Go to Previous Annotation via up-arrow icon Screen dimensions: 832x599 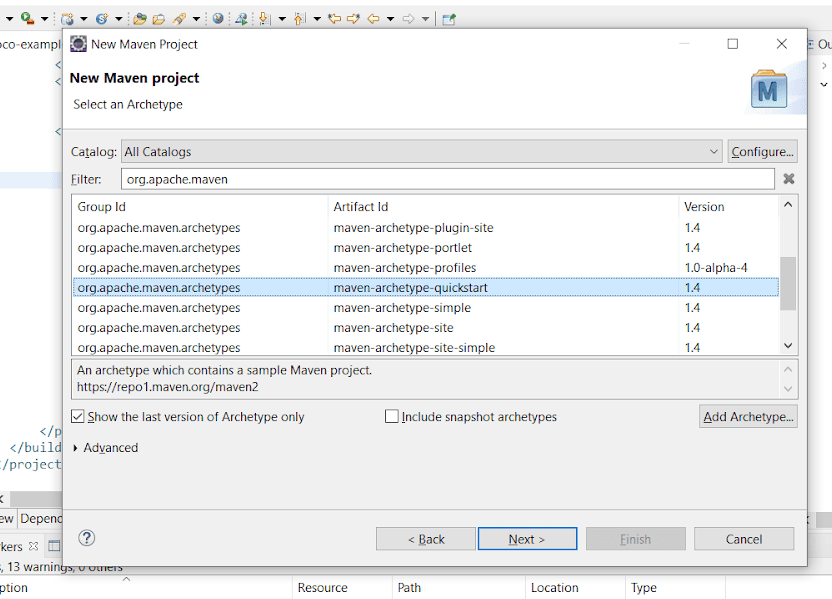[300, 19]
